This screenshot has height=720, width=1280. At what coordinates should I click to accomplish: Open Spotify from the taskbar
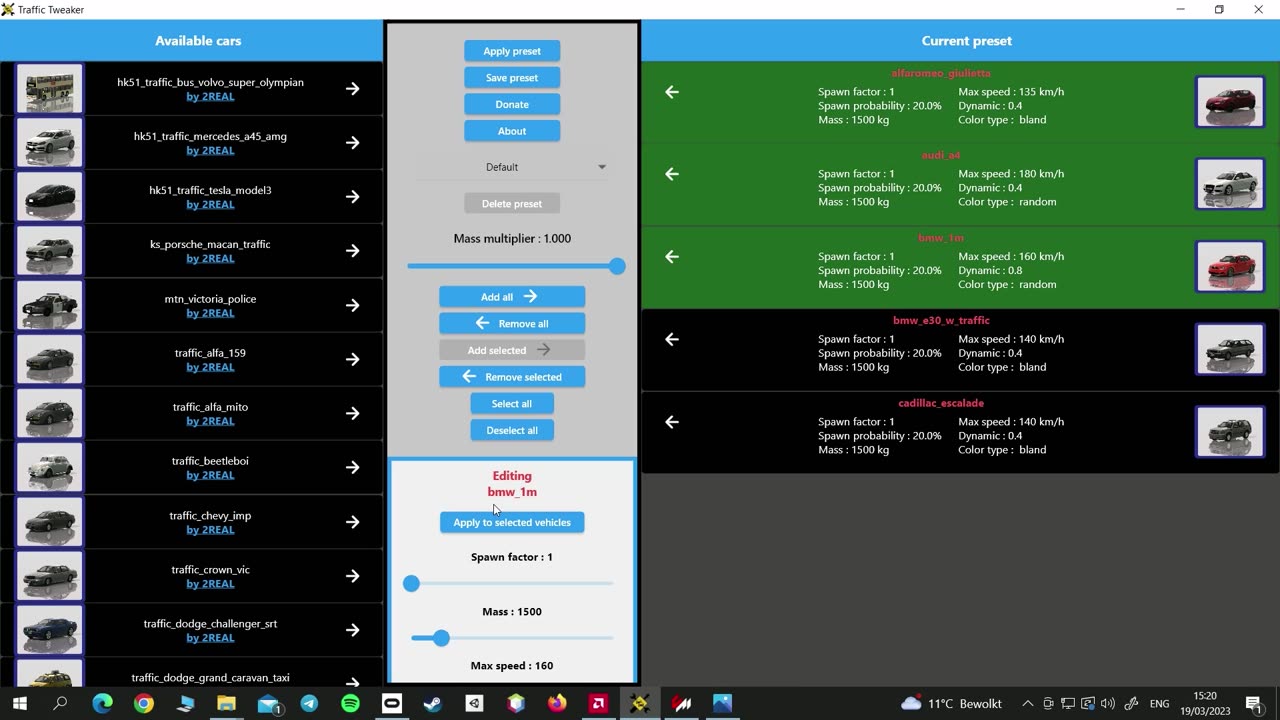350,704
